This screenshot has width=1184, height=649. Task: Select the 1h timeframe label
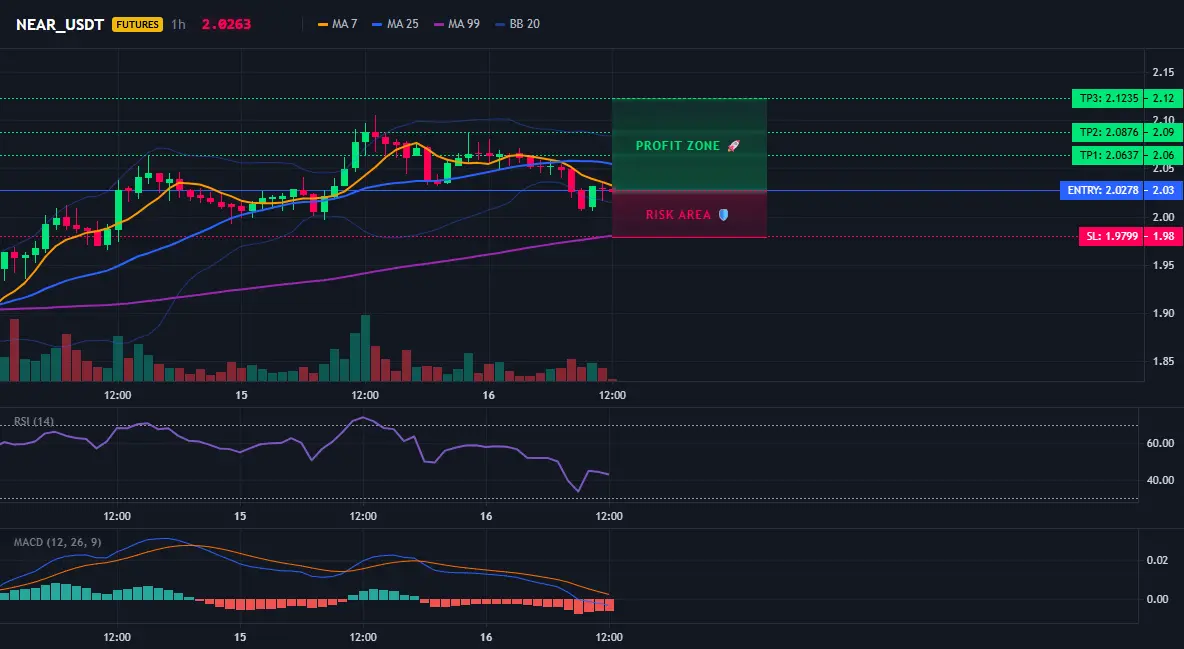pos(178,24)
